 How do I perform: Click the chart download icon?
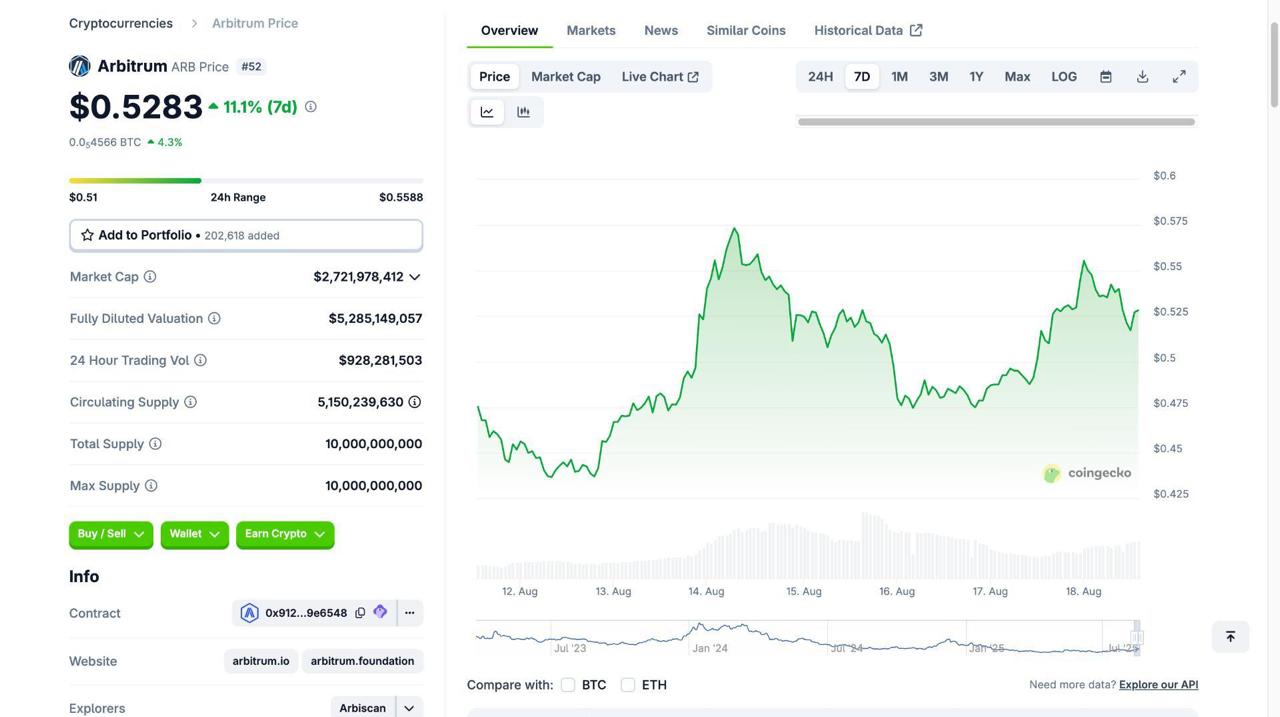point(1142,77)
